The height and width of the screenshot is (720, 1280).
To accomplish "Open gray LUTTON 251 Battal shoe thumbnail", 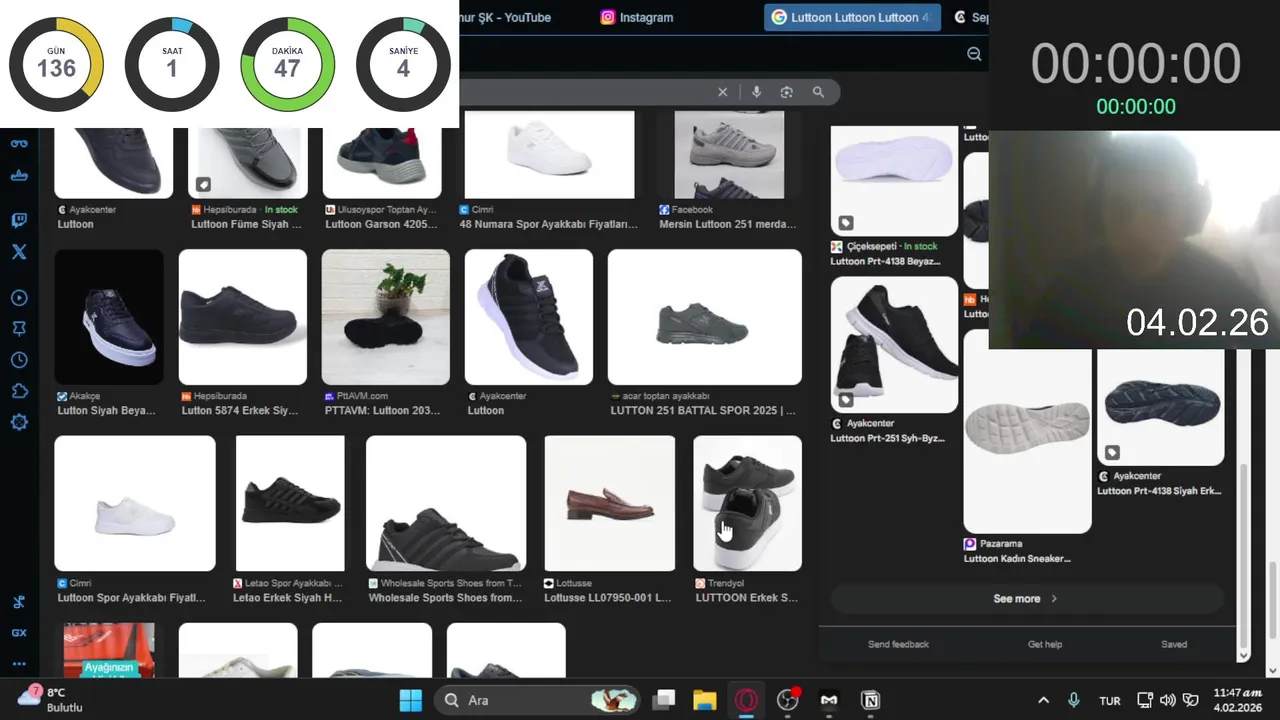I will coord(705,317).
